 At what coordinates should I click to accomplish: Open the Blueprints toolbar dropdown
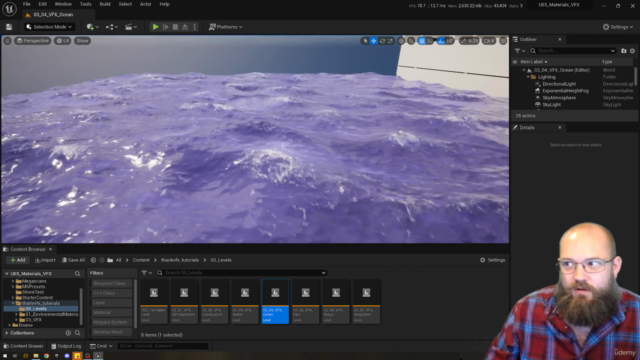click(x=112, y=27)
